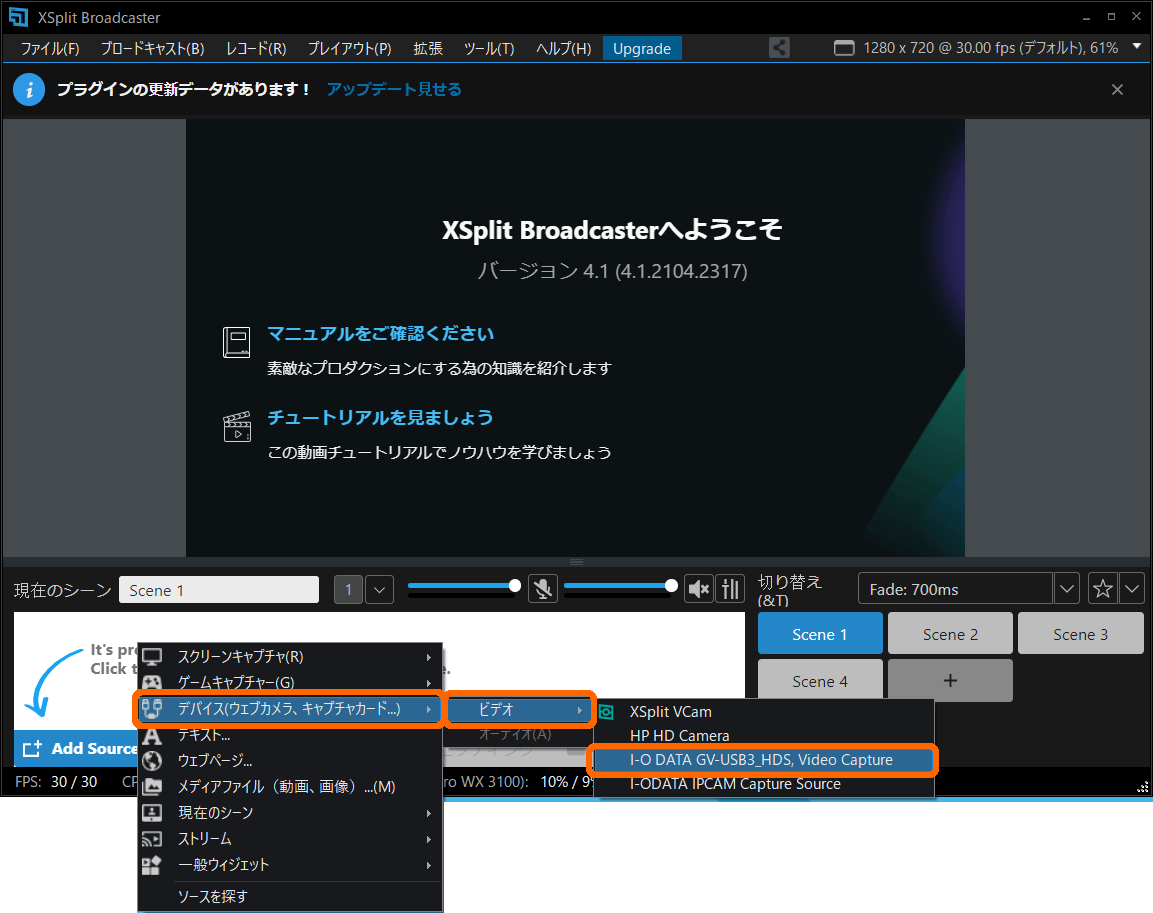This screenshot has width=1153, height=913.
Task: Click the Upgrade button
Action: [x=642, y=49]
